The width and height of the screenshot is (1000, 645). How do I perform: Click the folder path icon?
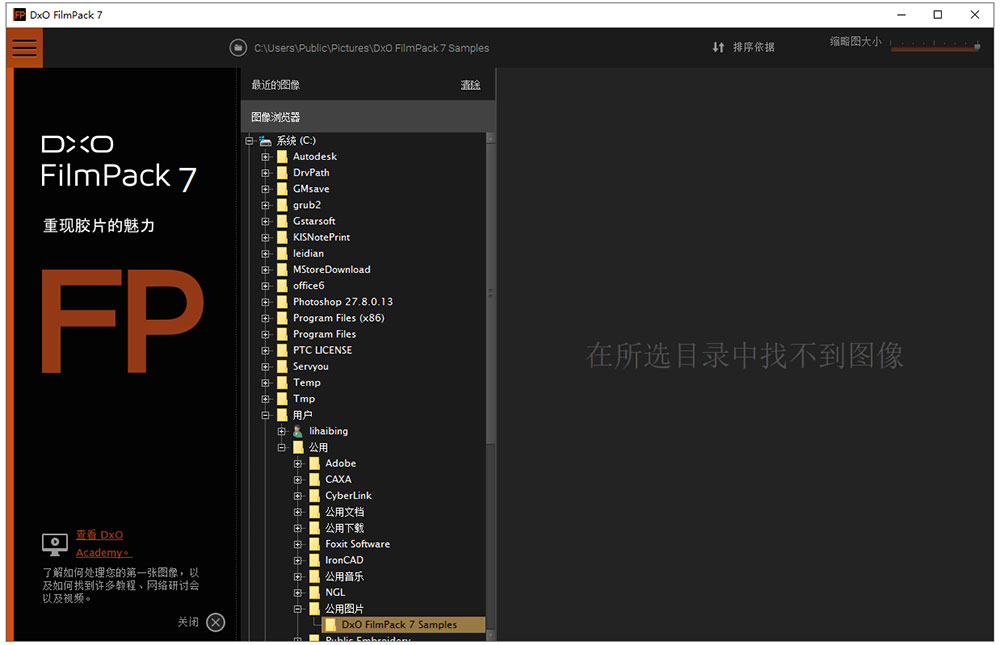(x=238, y=48)
